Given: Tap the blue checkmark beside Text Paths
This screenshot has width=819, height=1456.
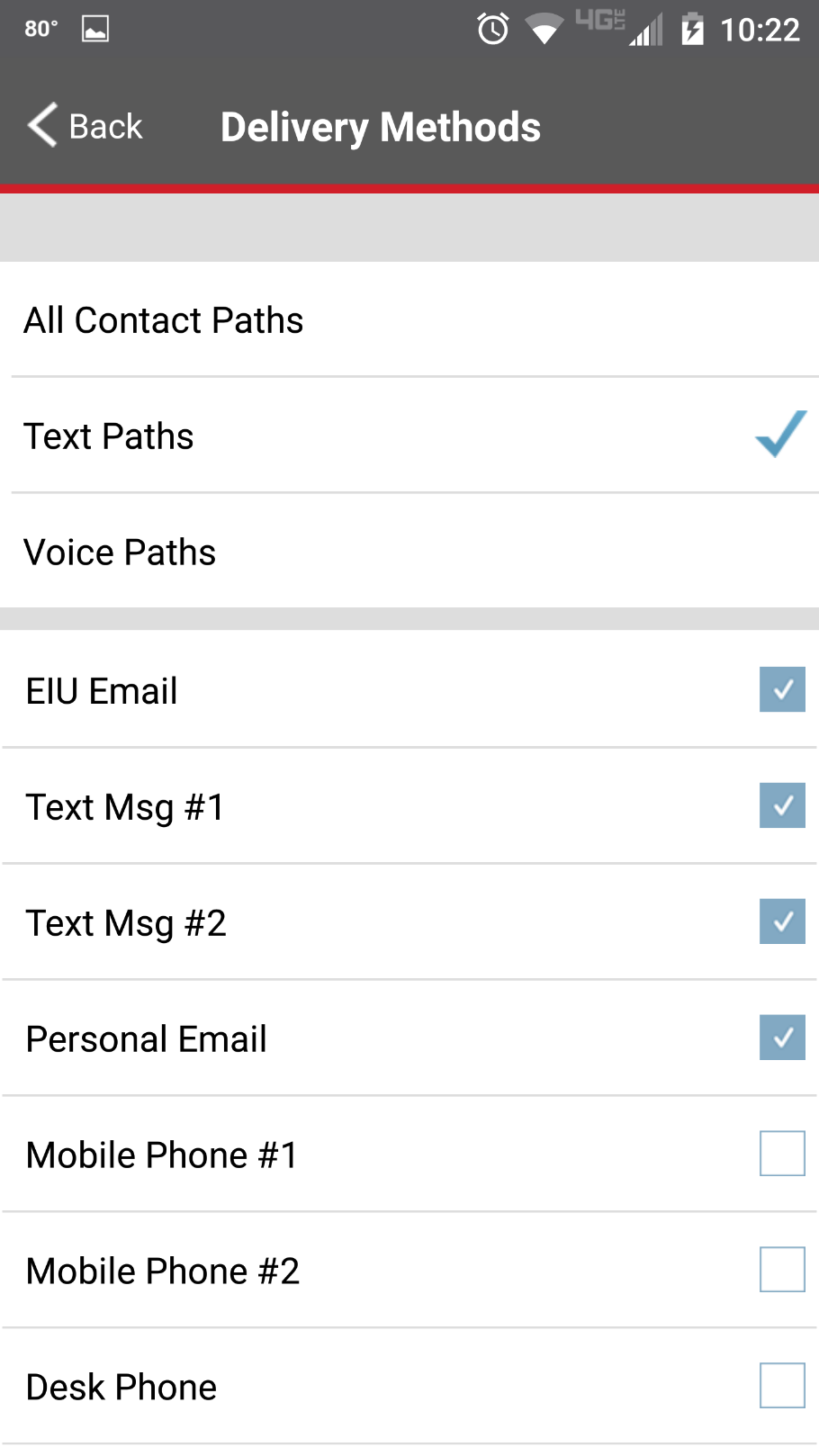Looking at the screenshot, I should coord(780,435).
